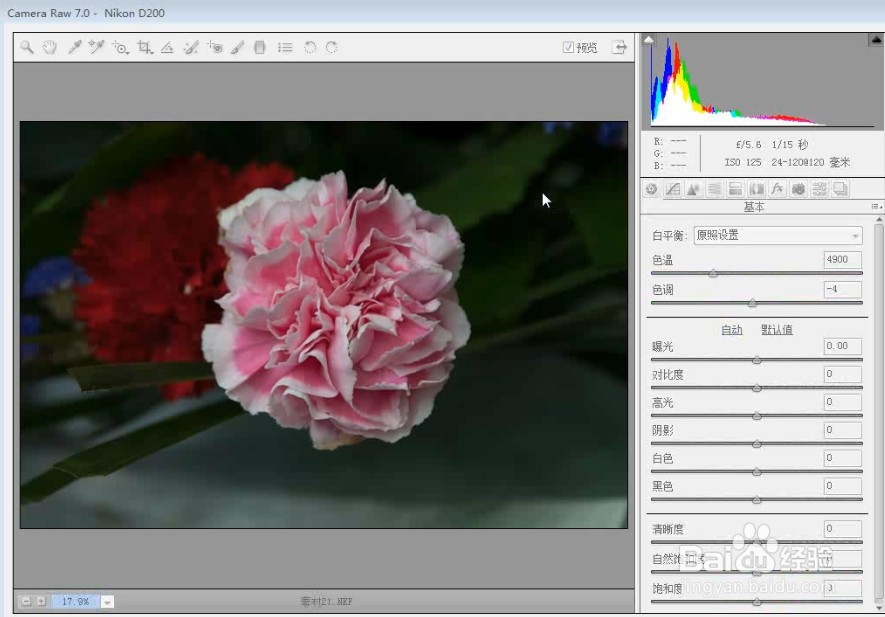Image resolution: width=885 pixels, height=617 pixels.
Task: Open the zoom level dropdown arrow
Action: pos(107,602)
